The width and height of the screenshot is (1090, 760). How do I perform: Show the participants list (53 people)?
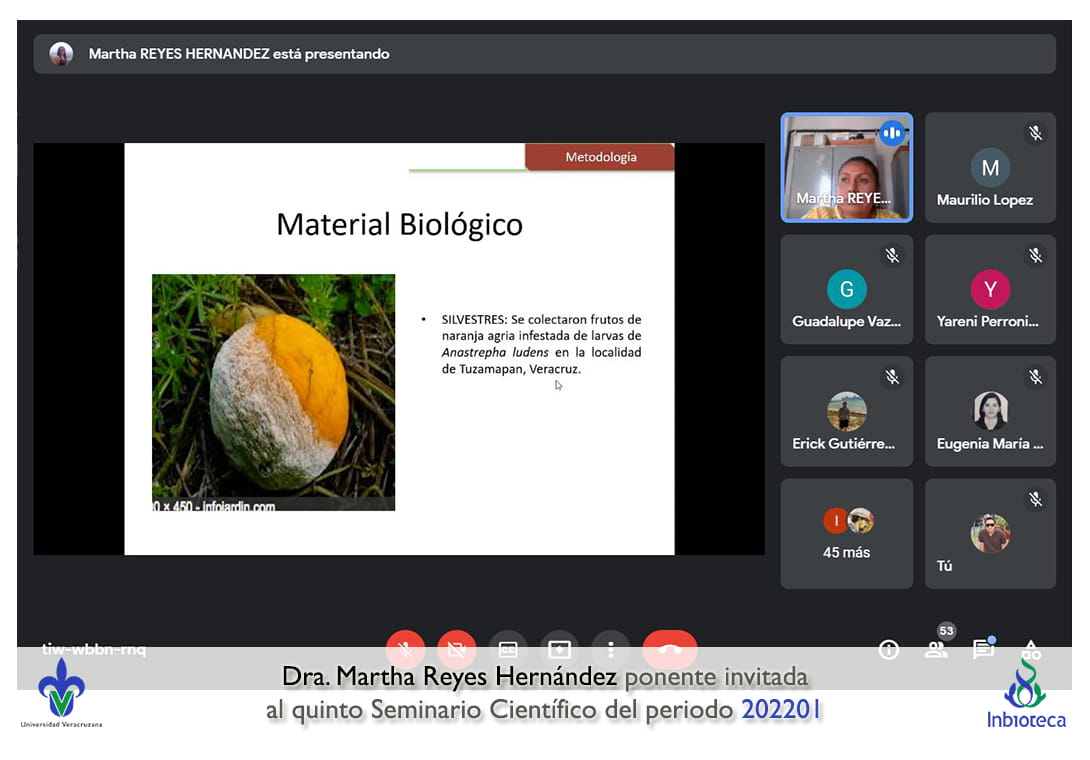936,649
